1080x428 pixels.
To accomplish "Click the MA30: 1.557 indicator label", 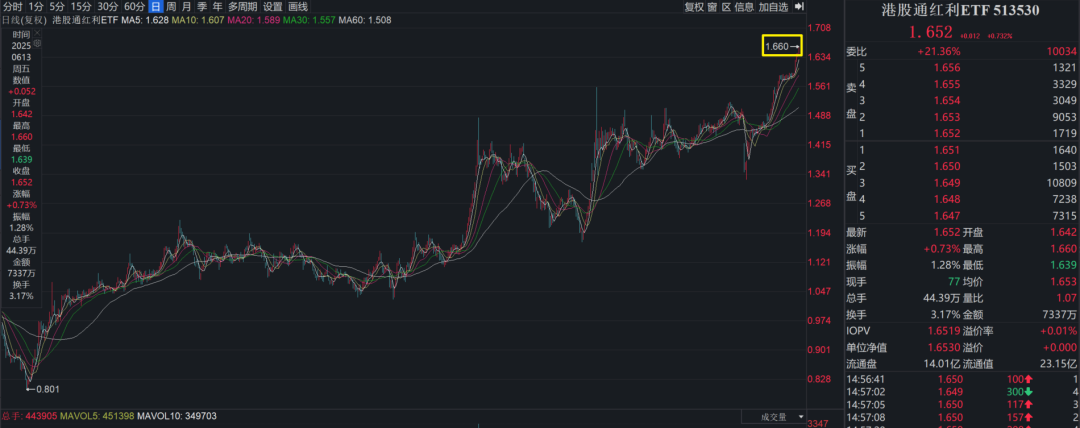I will tap(308, 20).
